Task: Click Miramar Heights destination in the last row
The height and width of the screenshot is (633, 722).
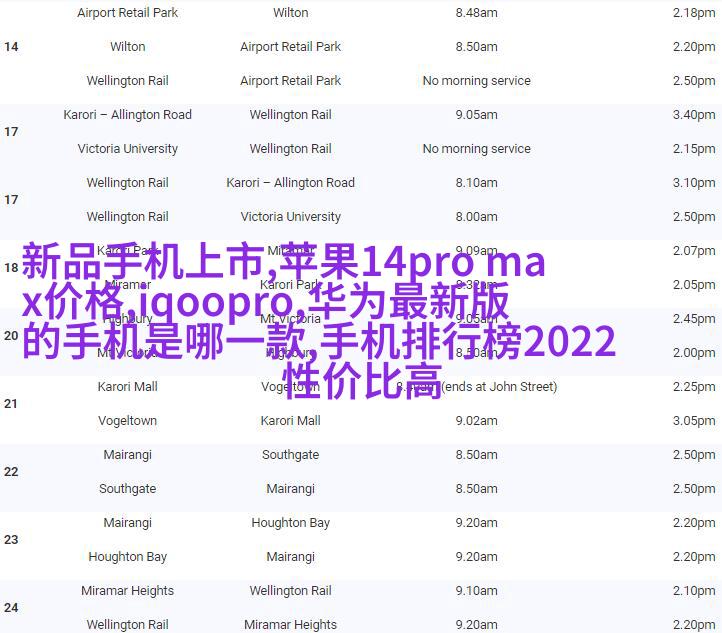Action: coord(291,625)
